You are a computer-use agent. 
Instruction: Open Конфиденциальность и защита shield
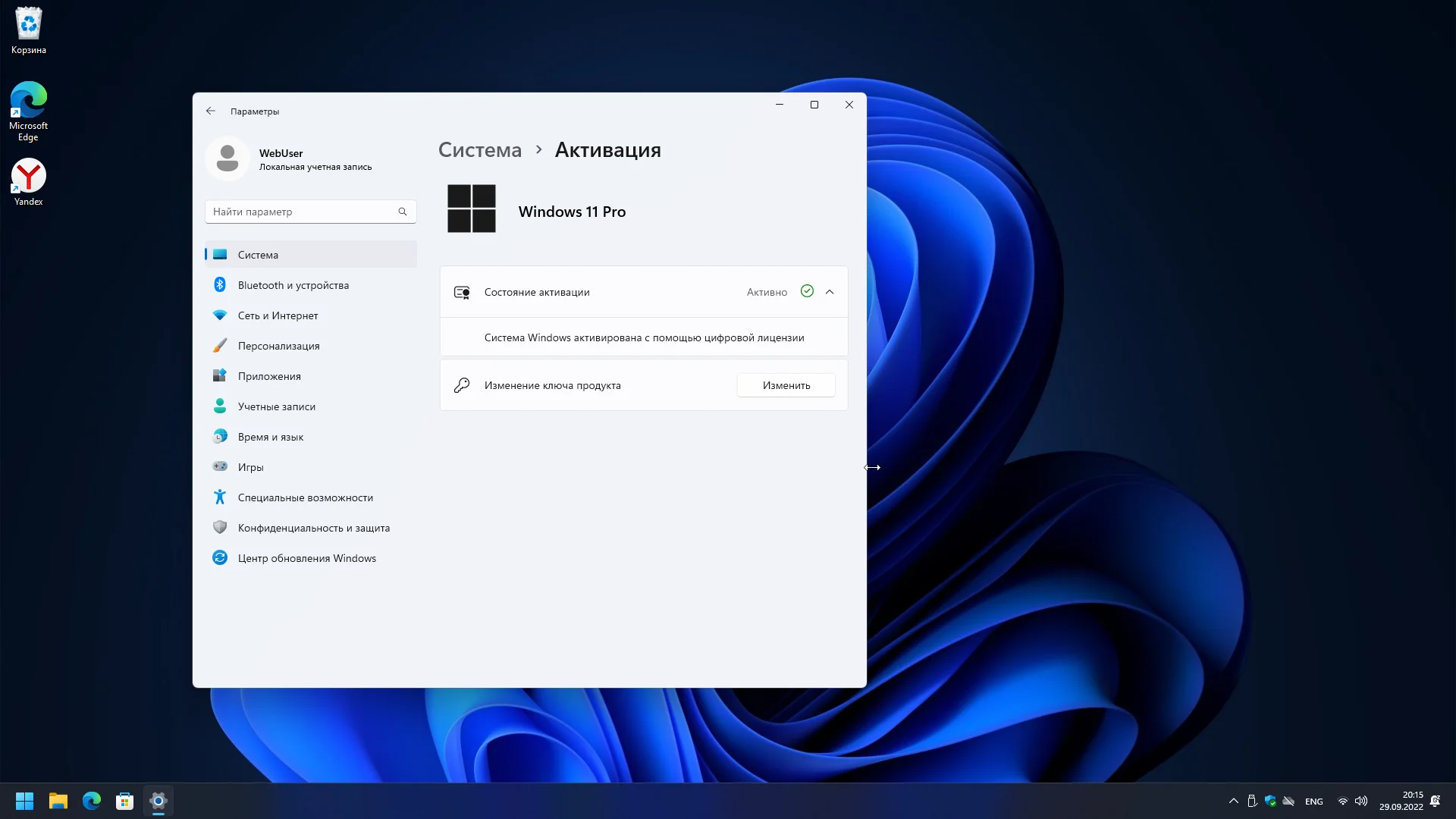(x=220, y=528)
